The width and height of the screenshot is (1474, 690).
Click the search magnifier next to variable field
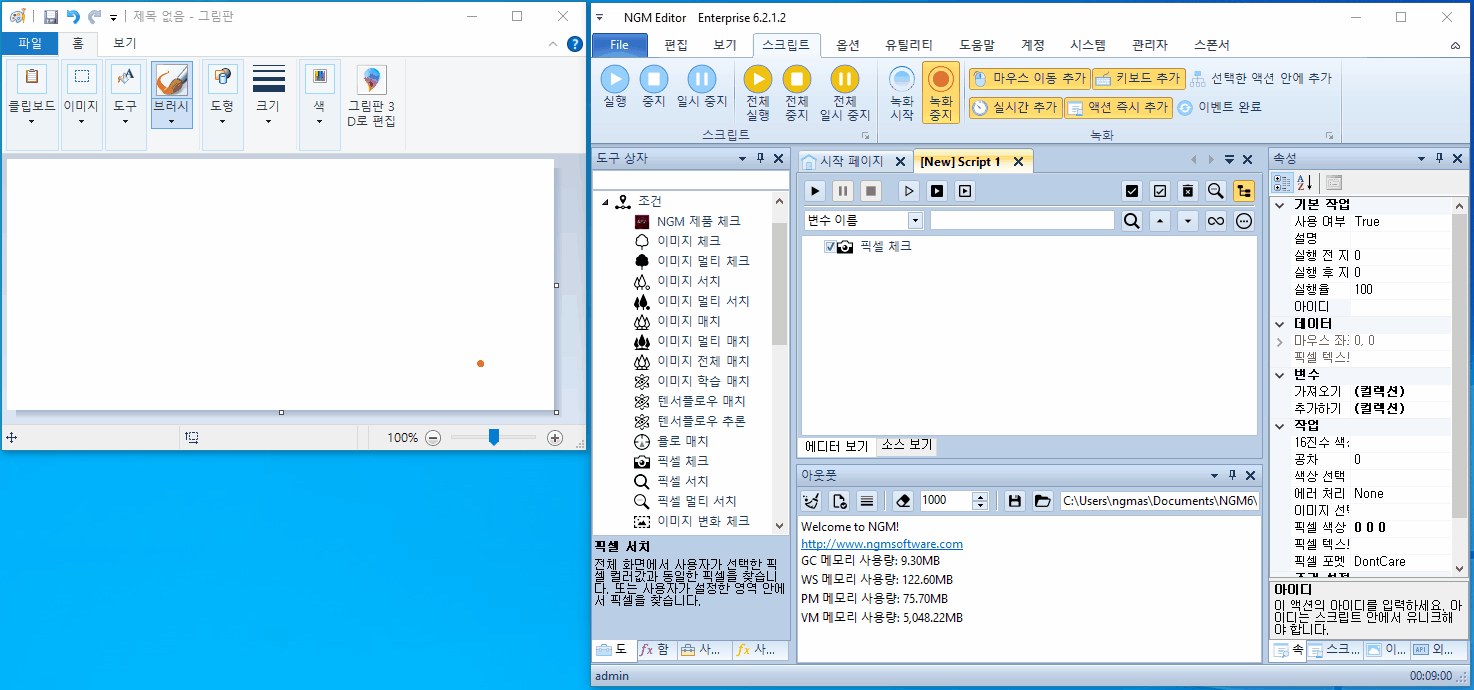tap(1131, 221)
